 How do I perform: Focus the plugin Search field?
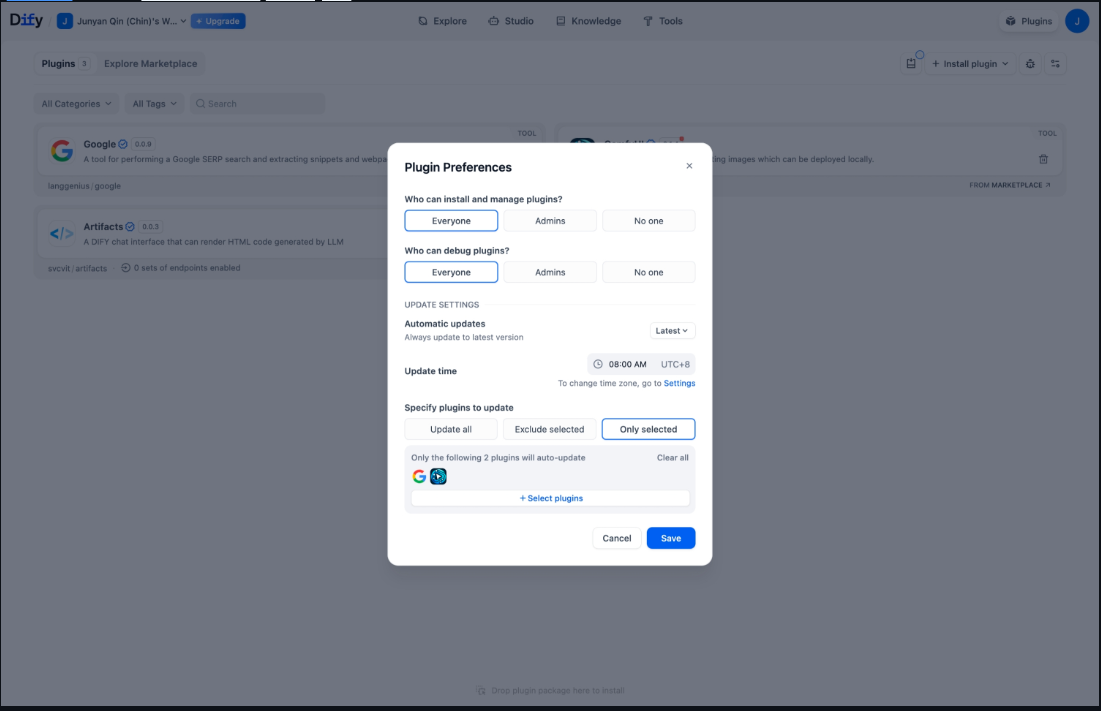(x=258, y=104)
